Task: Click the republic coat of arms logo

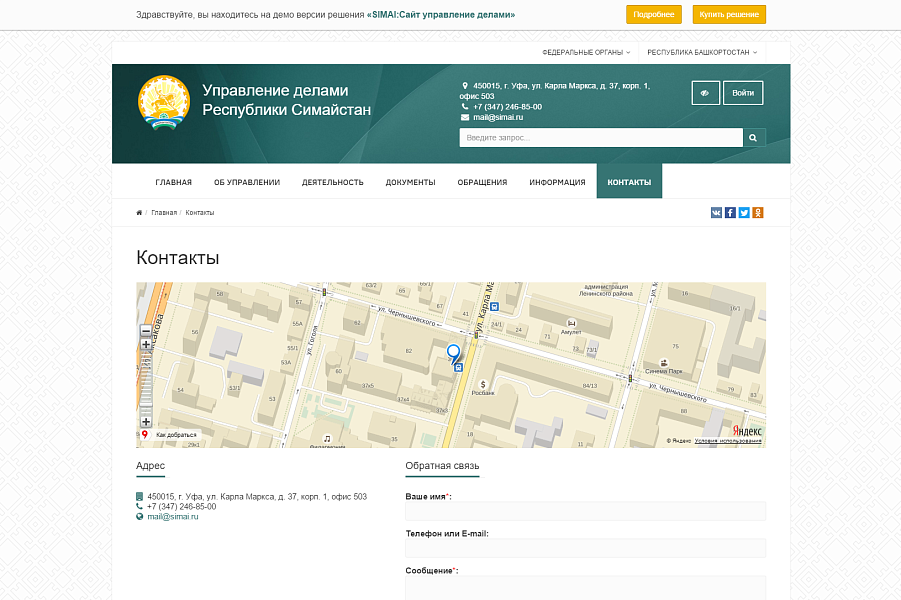Action: click(x=163, y=102)
